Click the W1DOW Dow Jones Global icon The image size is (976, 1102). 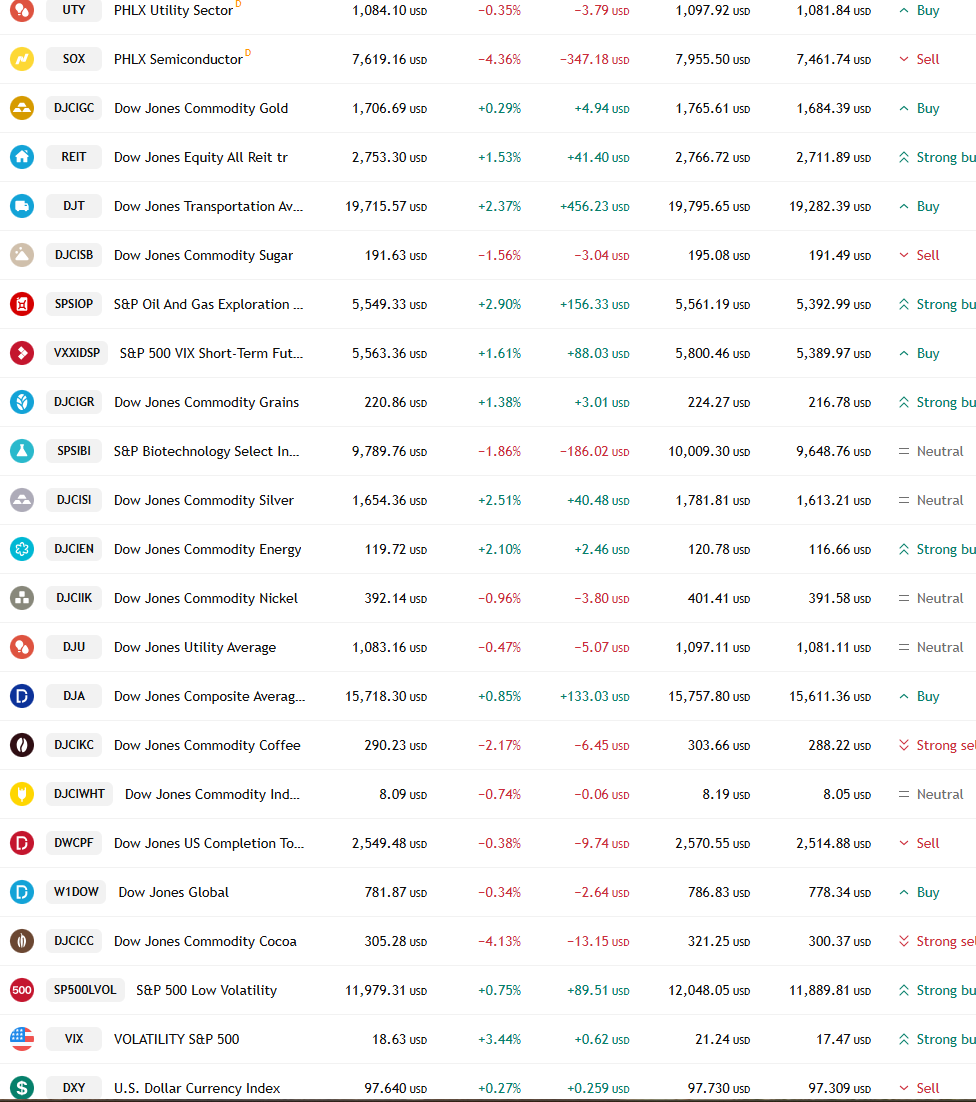tap(22, 892)
